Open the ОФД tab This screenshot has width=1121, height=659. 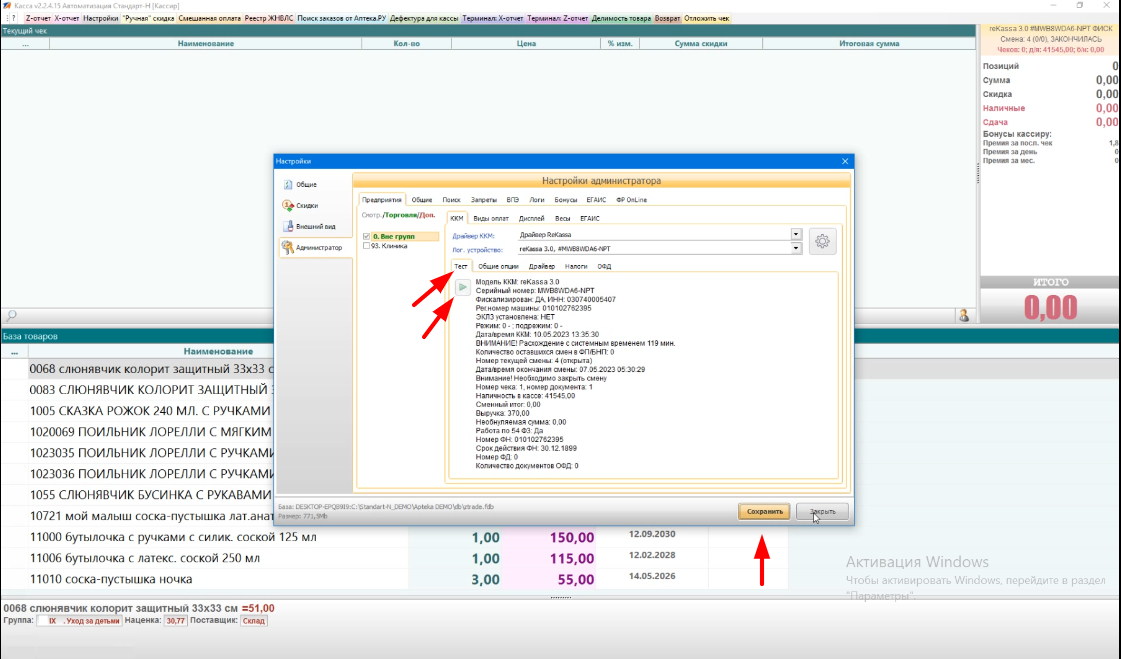(605, 267)
